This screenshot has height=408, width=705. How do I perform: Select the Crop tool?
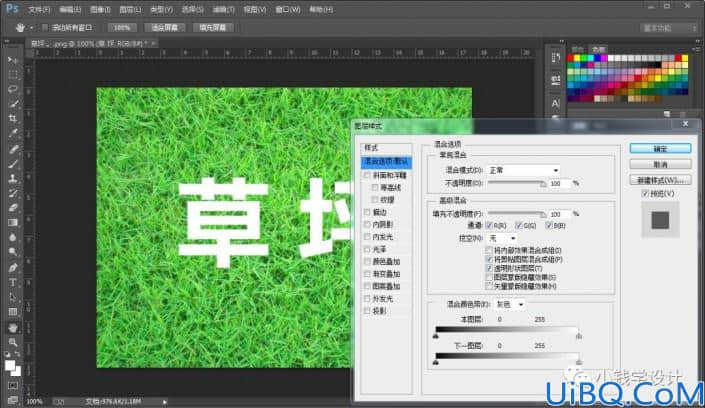pos(13,119)
